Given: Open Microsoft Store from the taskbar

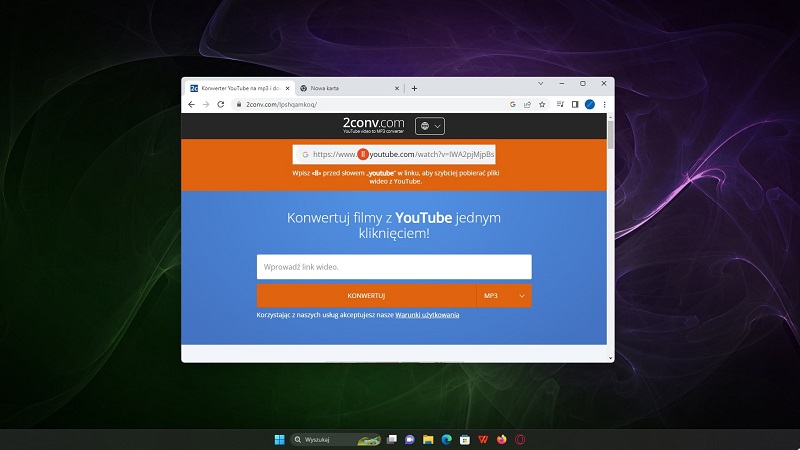Looking at the screenshot, I should [465, 439].
